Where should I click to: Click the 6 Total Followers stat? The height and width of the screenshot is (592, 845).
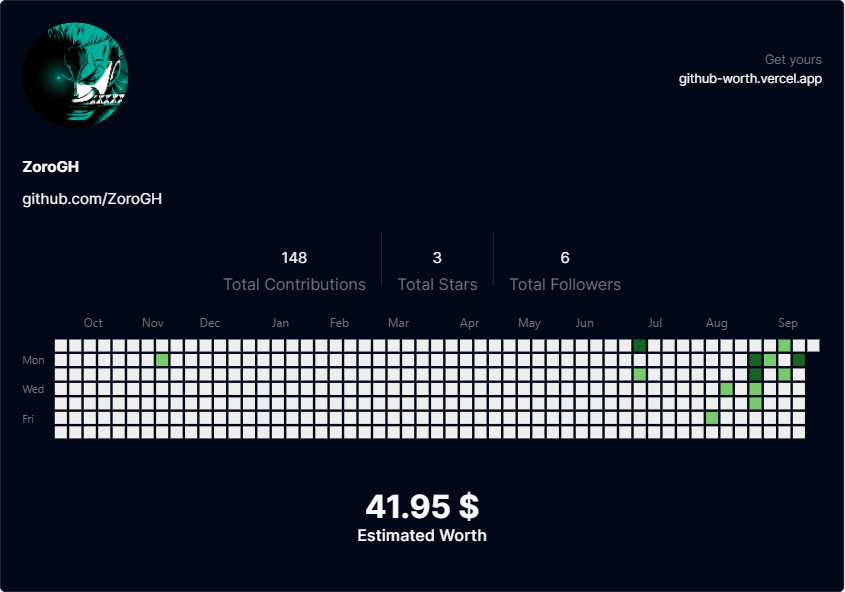tap(565, 271)
